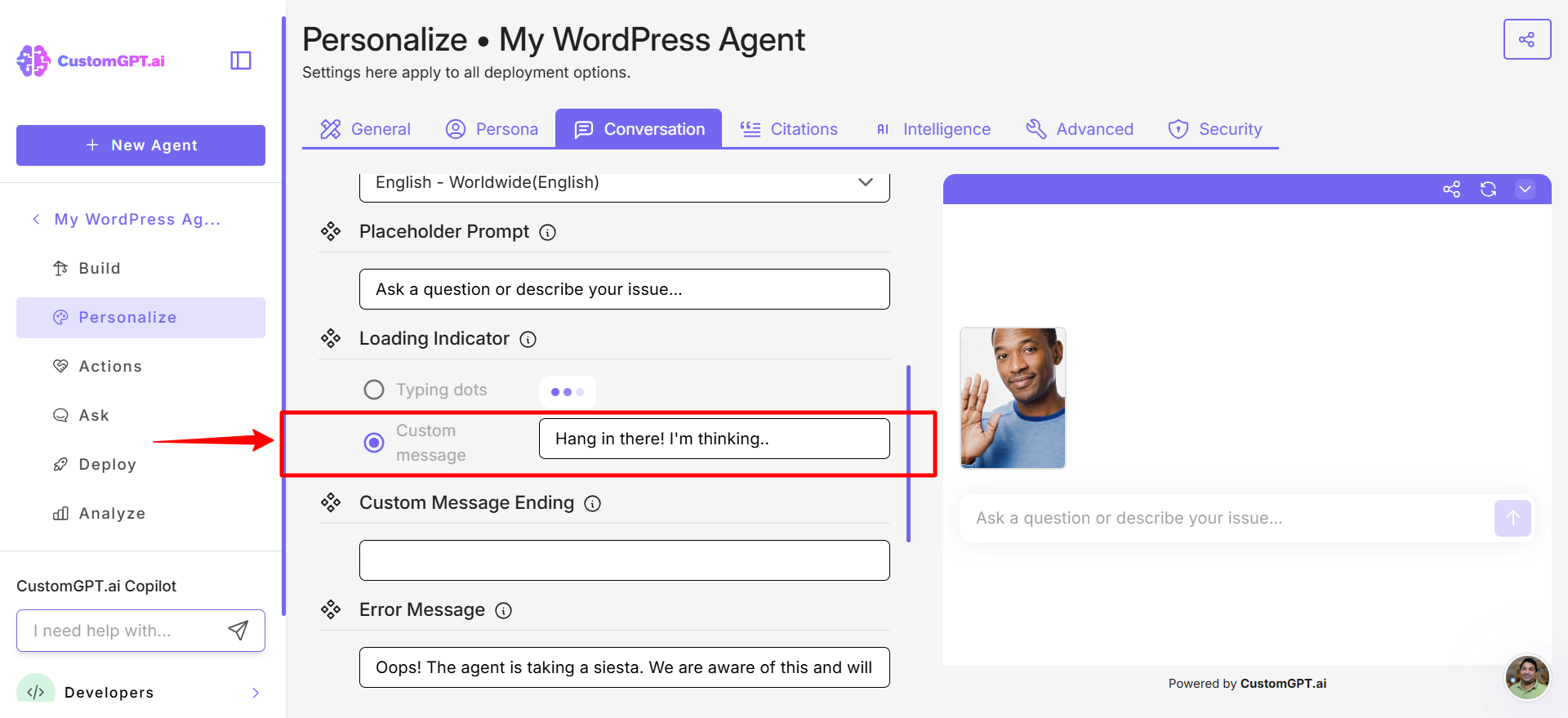Expand the Developers section arrow
This screenshot has height=718, width=1568.
(256, 693)
